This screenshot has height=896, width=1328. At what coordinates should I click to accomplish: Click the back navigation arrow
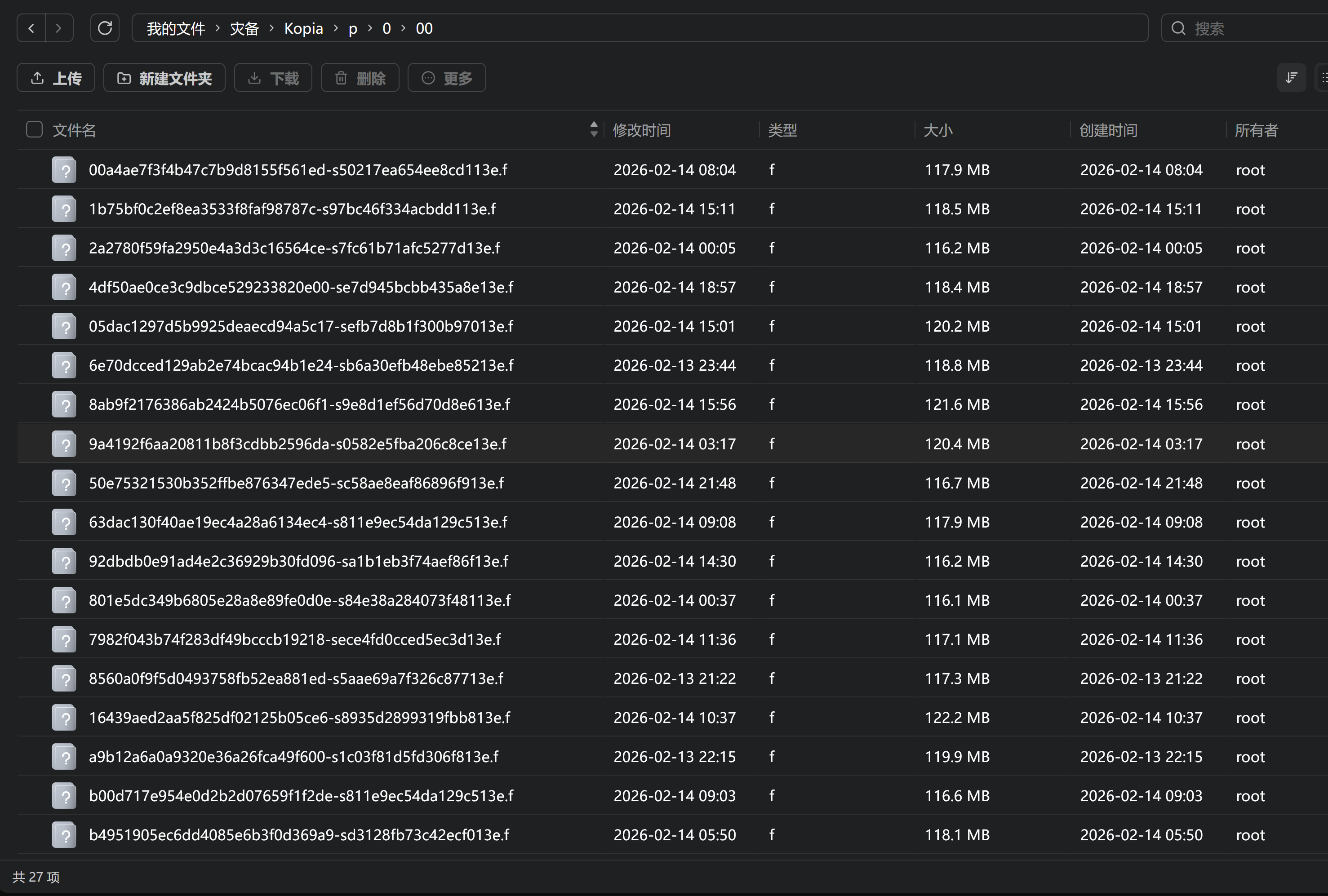[31, 28]
